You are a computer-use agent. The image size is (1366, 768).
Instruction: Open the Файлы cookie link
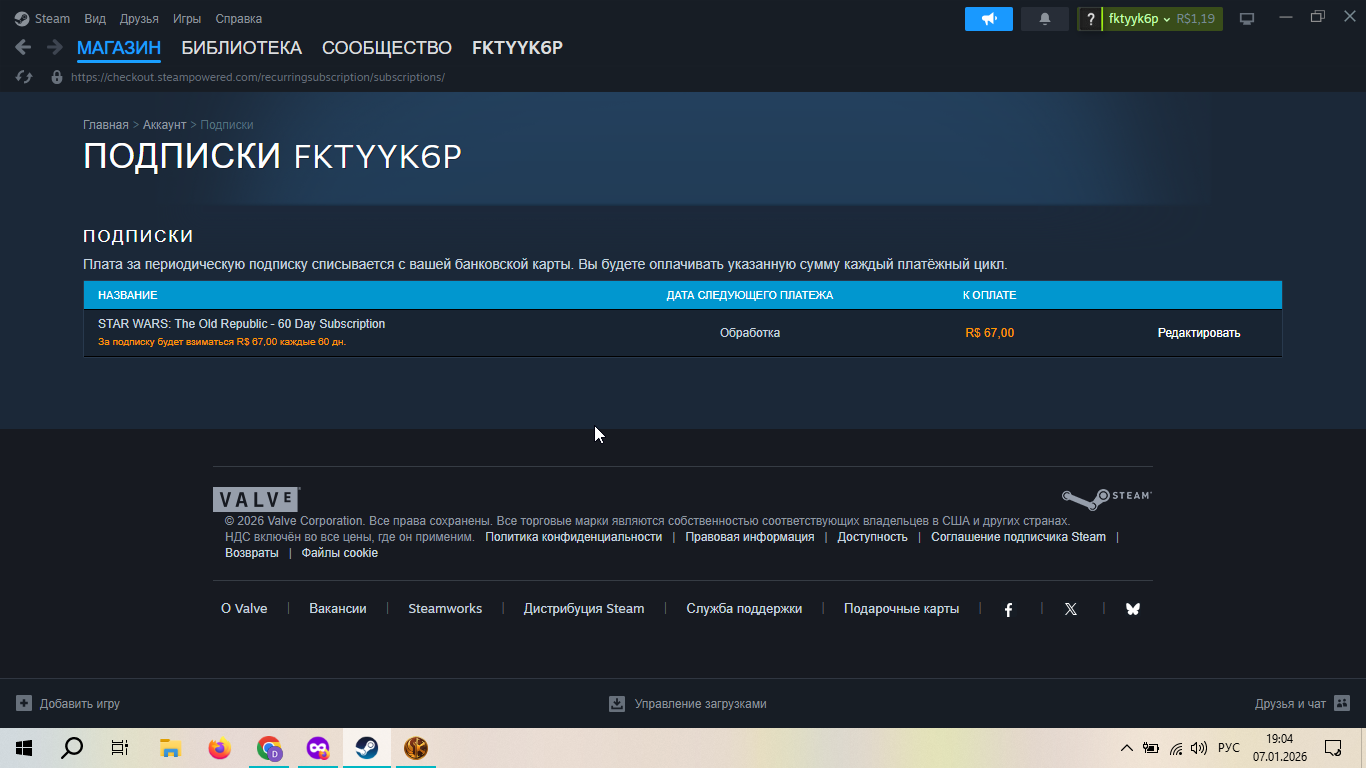340,553
